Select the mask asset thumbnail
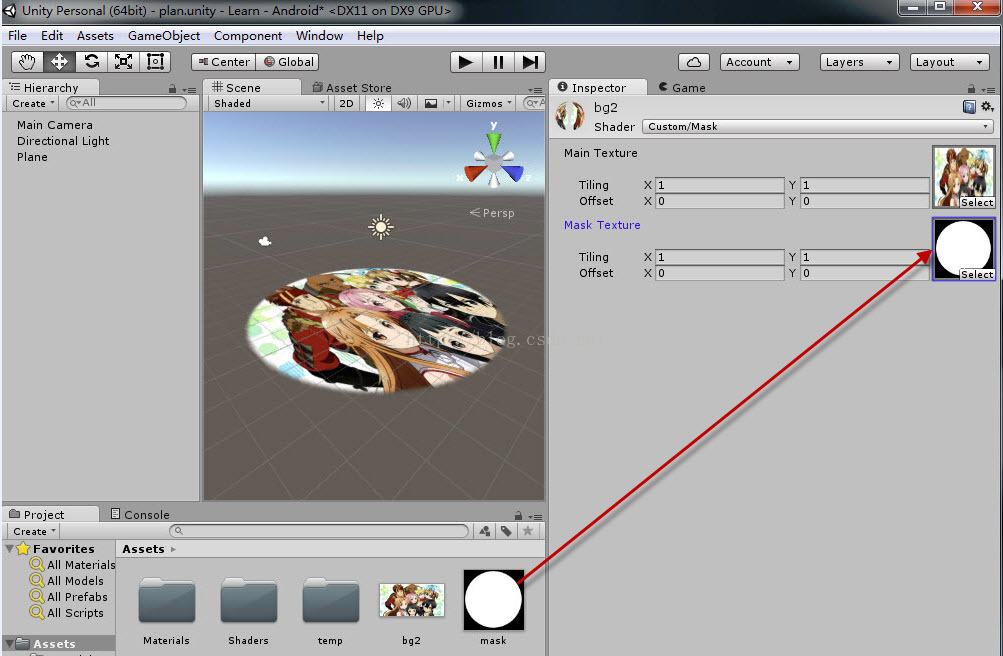 [x=493, y=600]
